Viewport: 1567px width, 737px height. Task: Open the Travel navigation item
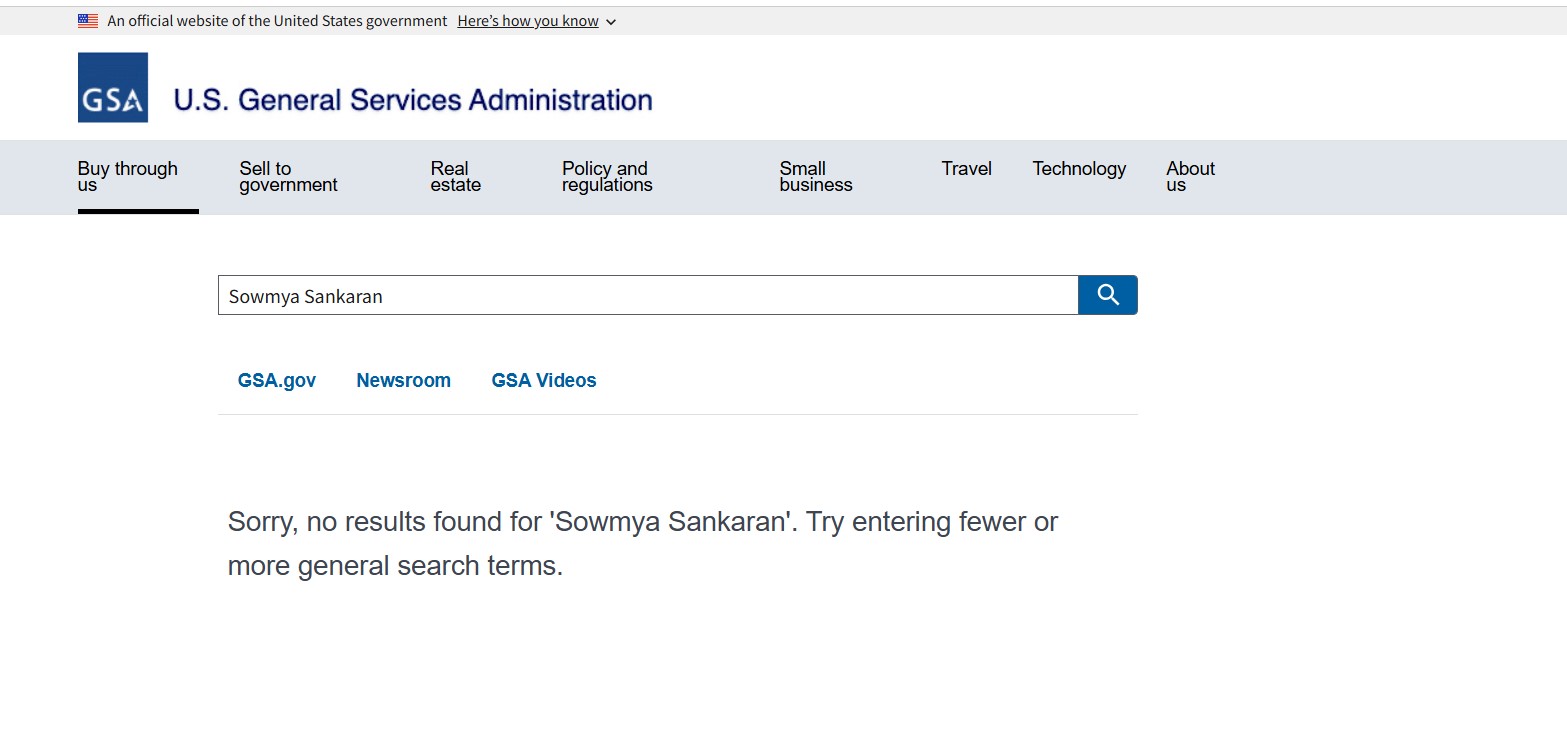tap(966, 169)
